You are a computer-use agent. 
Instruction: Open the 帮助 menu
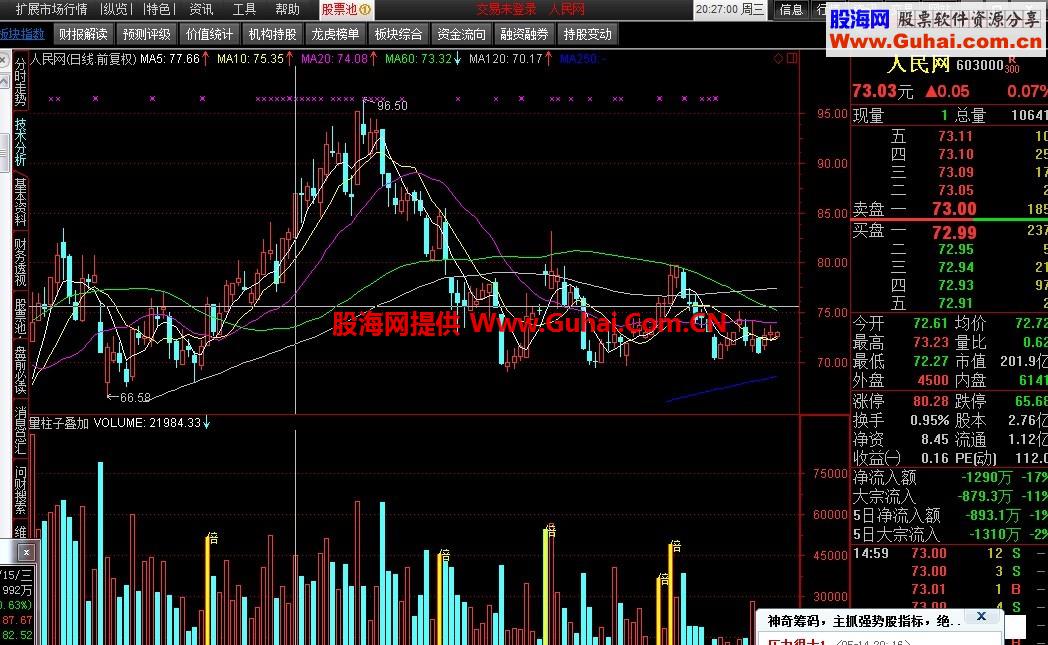coord(287,9)
